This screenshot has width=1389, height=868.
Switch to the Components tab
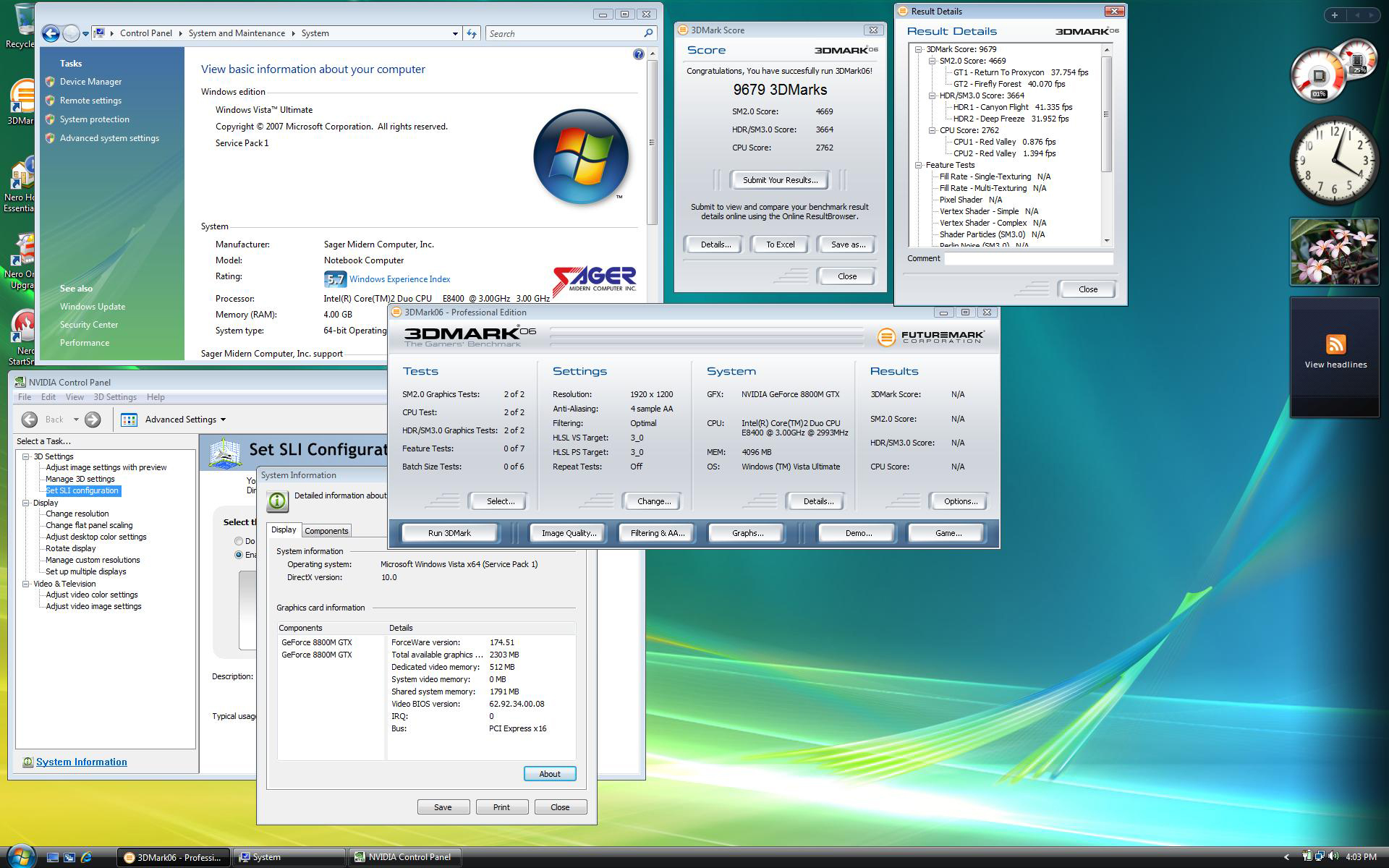tap(326, 531)
